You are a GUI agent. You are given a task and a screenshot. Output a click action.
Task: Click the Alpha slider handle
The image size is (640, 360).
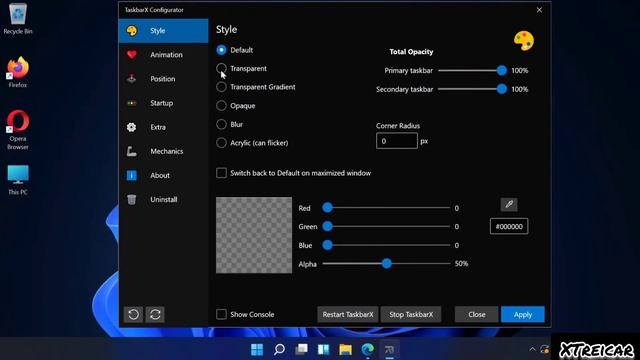387,264
